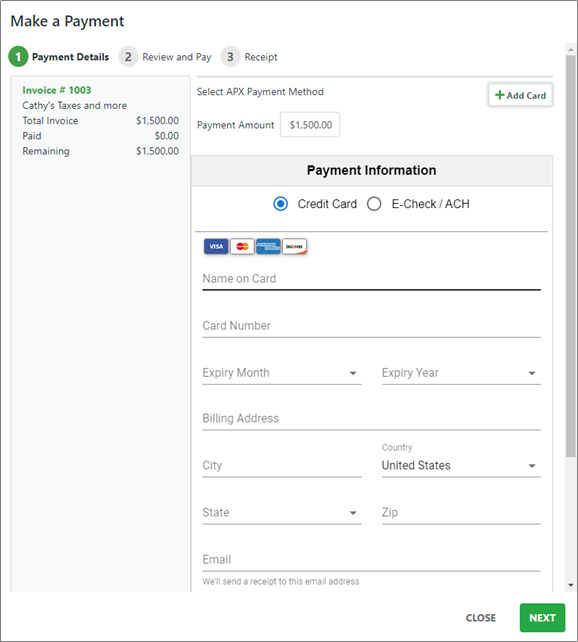The width and height of the screenshot is (578, 642).
Task: Click Remaining amount $1,500.00
Action: (158, 151)
